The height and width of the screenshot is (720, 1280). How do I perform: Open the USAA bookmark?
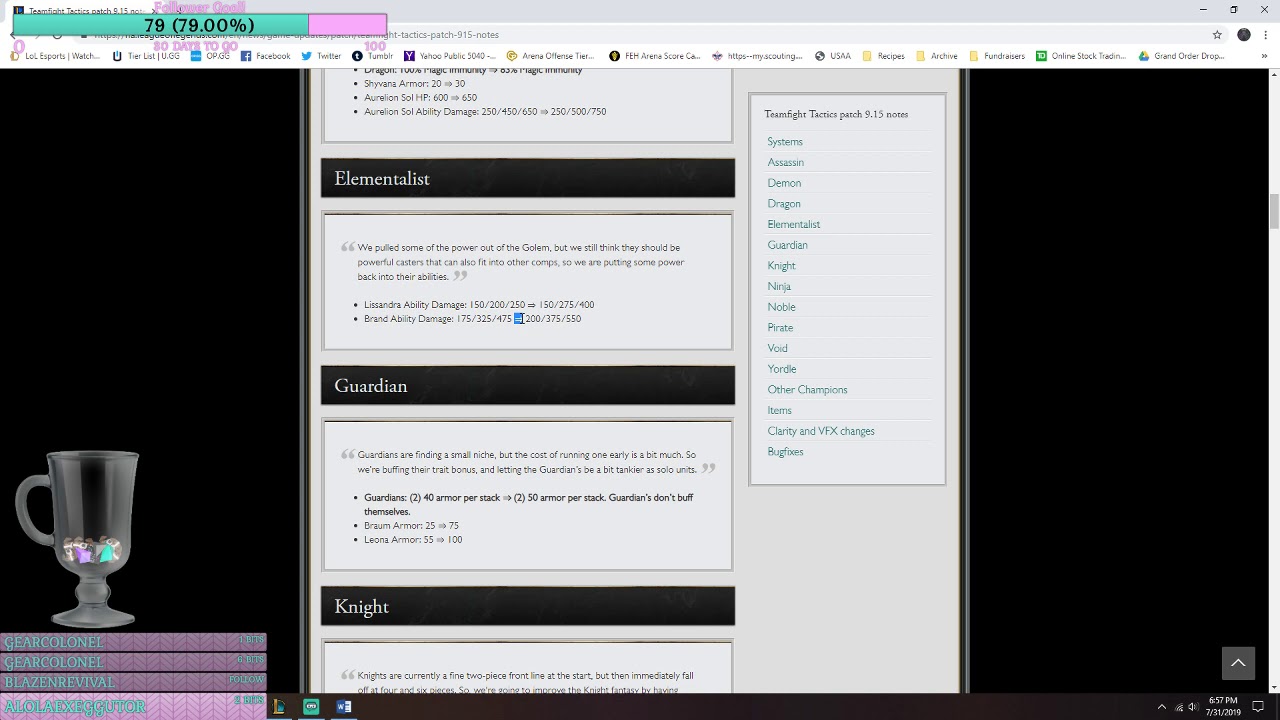[x=833, y=56]
